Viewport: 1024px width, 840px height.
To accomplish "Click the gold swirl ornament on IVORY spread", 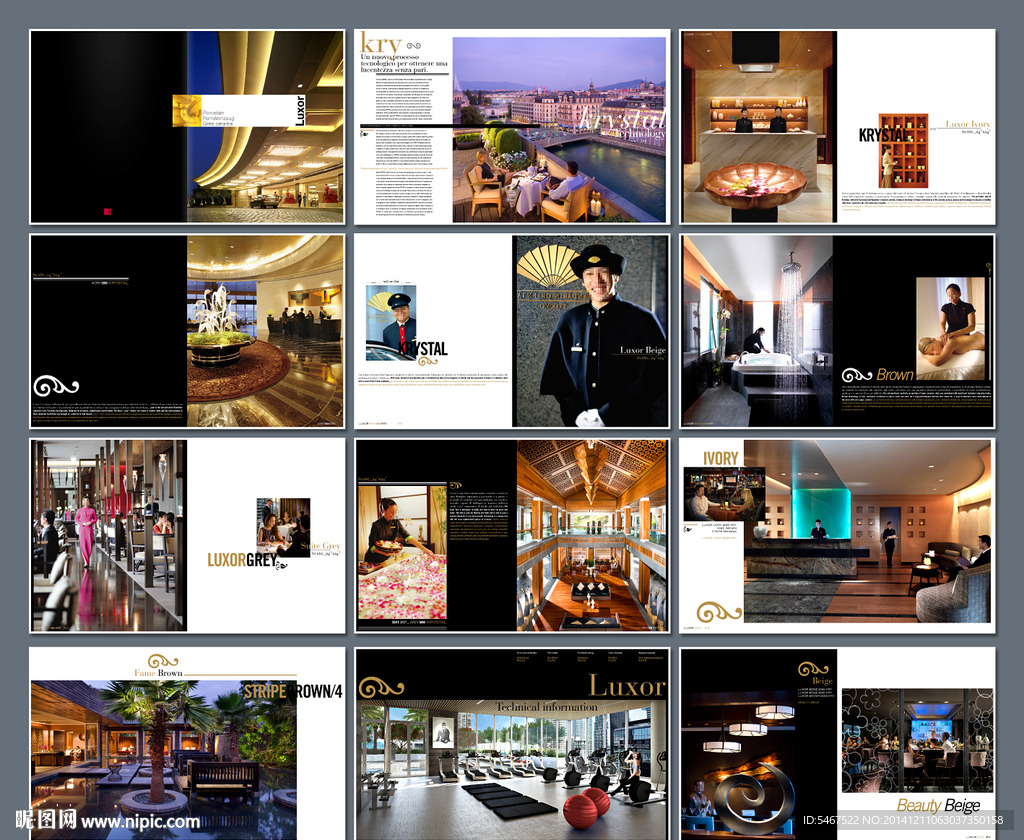I will tap(719, 612).
